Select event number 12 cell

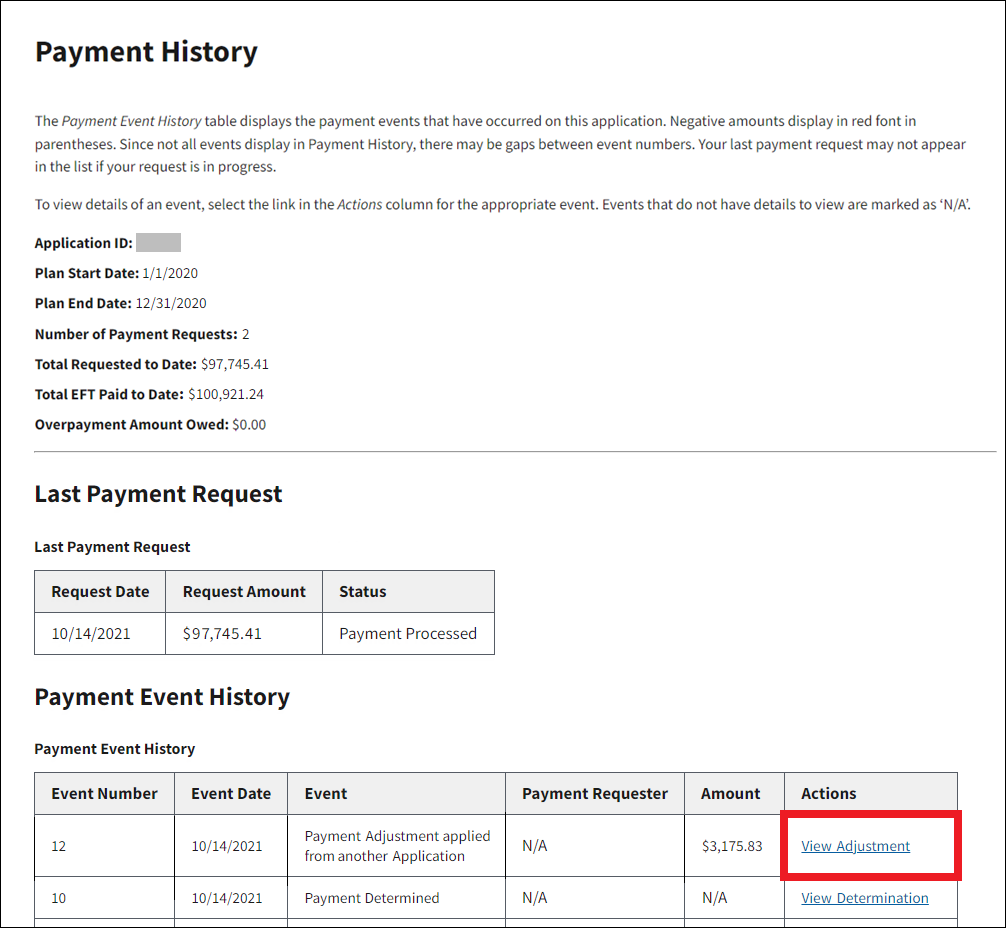click(59, 846)
